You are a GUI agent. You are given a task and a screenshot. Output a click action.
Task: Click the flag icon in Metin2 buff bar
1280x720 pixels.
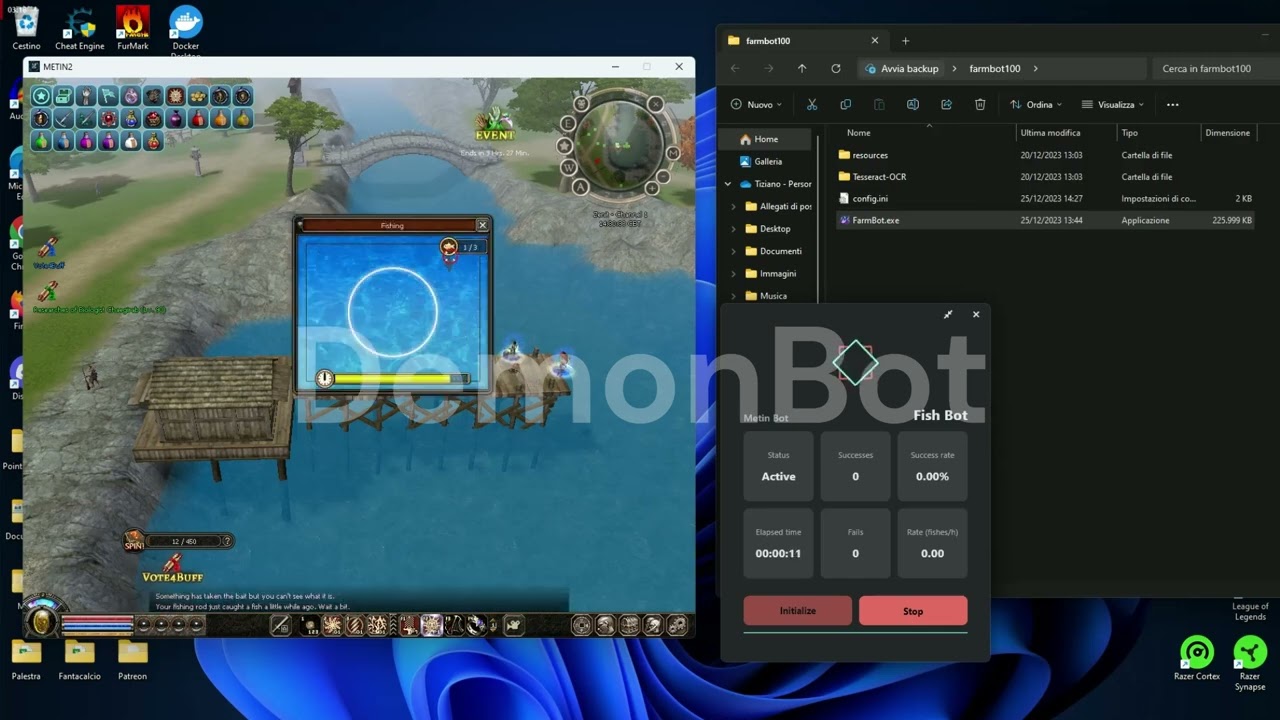tap(108, 96)
